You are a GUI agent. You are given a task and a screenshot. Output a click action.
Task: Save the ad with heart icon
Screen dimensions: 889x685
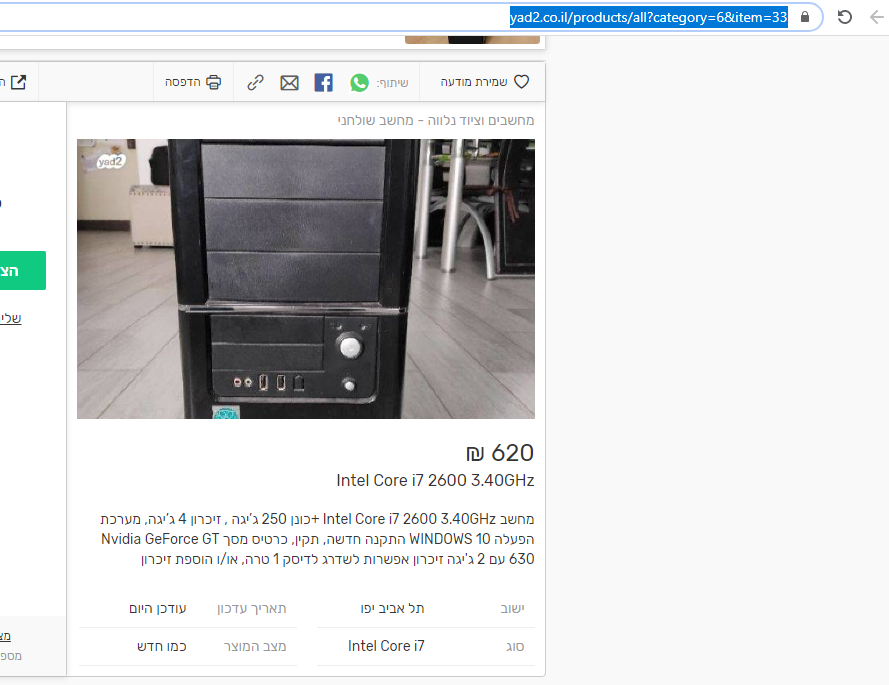tap(522, 82)
